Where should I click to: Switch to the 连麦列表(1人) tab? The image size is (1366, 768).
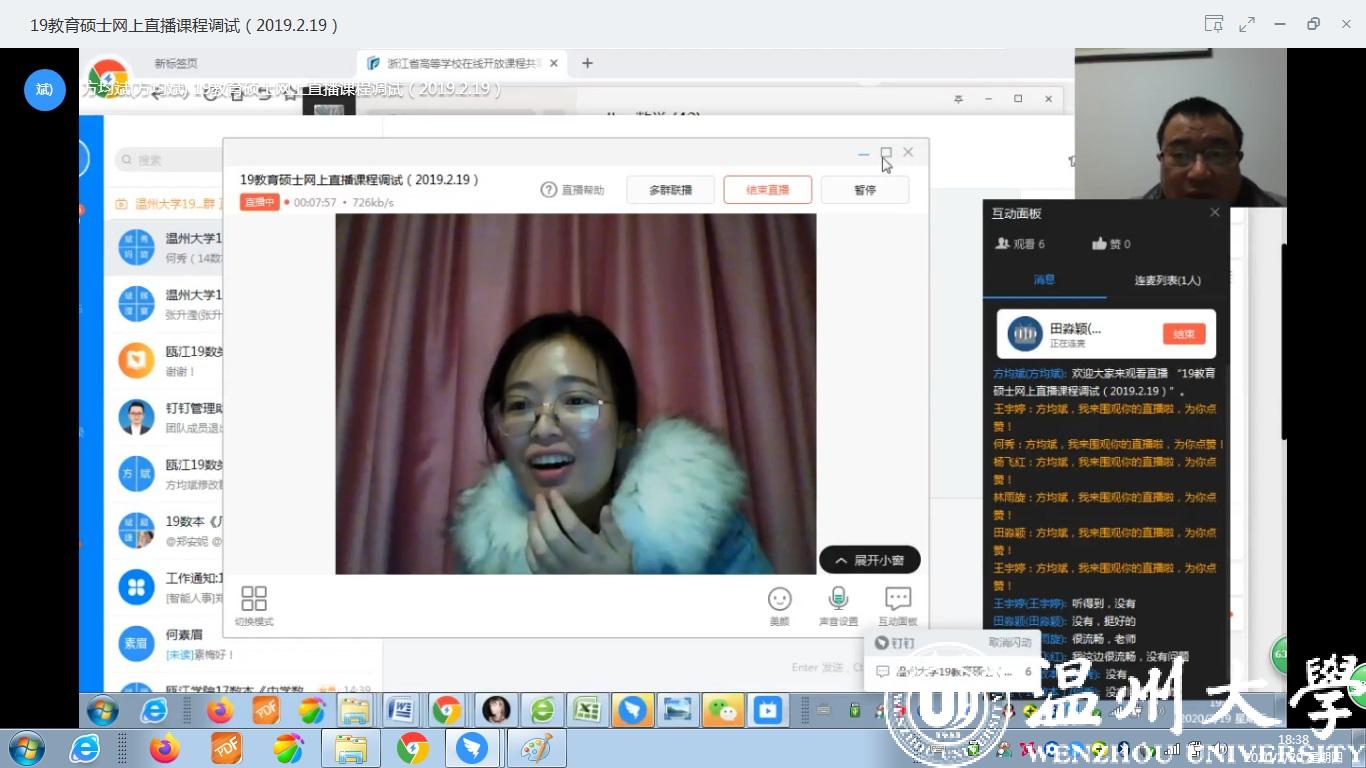pos(1167,280)
